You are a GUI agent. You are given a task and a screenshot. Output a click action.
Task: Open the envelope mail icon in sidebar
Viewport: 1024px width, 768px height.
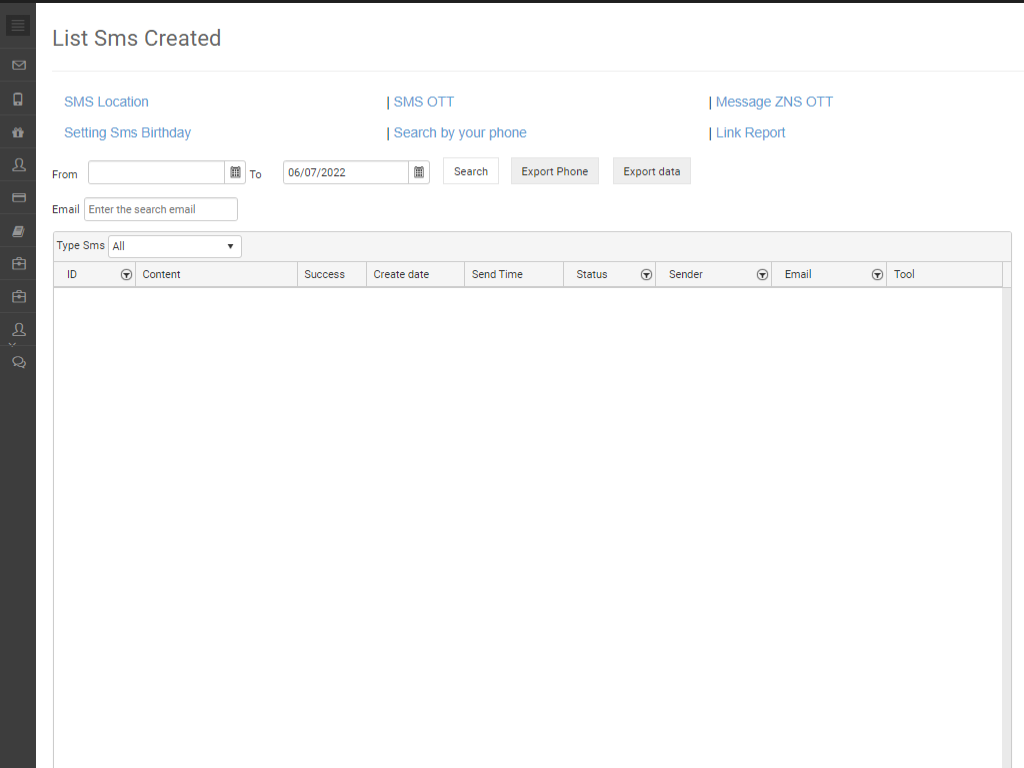18,66
